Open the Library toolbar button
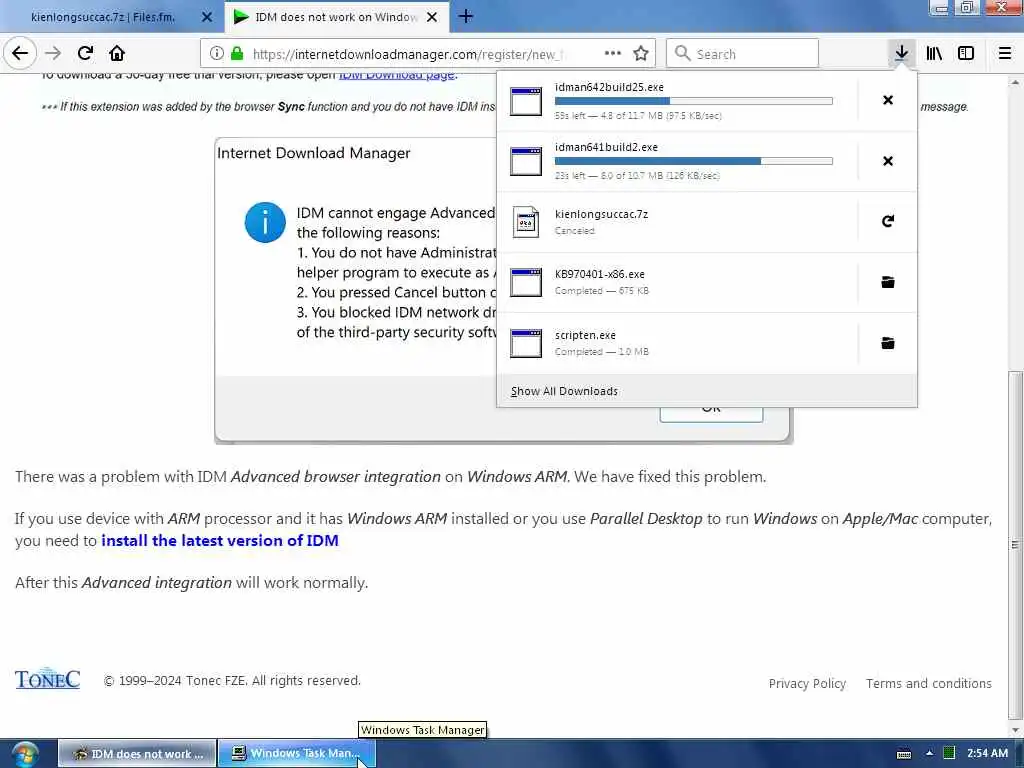 (x=934, y=54)
